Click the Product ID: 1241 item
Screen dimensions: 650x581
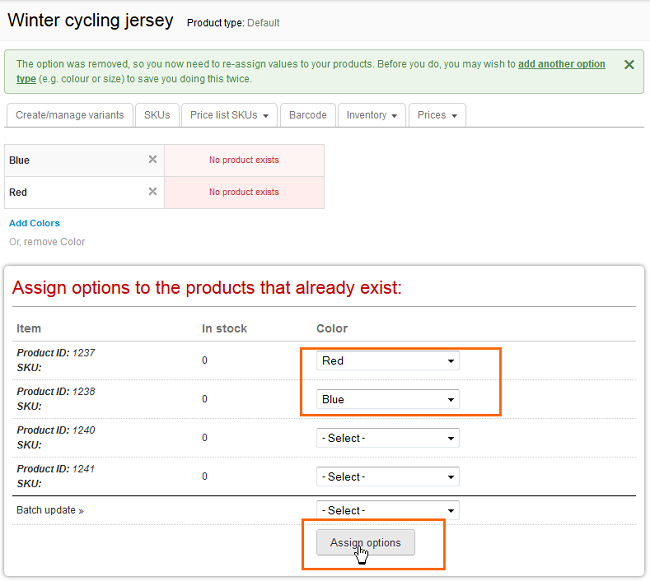[56, 469]
